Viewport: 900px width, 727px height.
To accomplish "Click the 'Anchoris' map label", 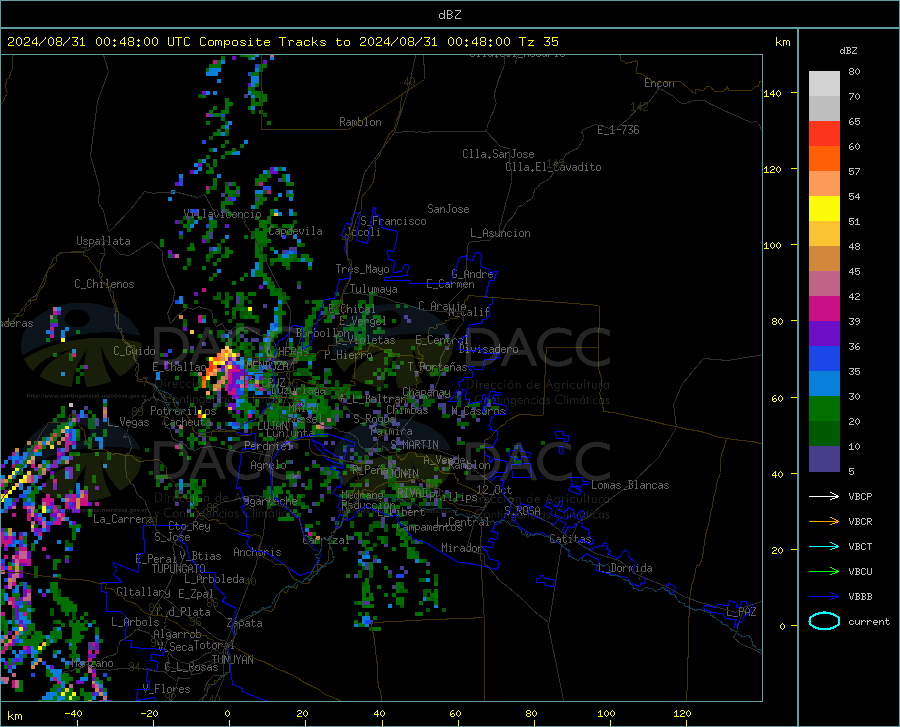I will click(257, 552).
